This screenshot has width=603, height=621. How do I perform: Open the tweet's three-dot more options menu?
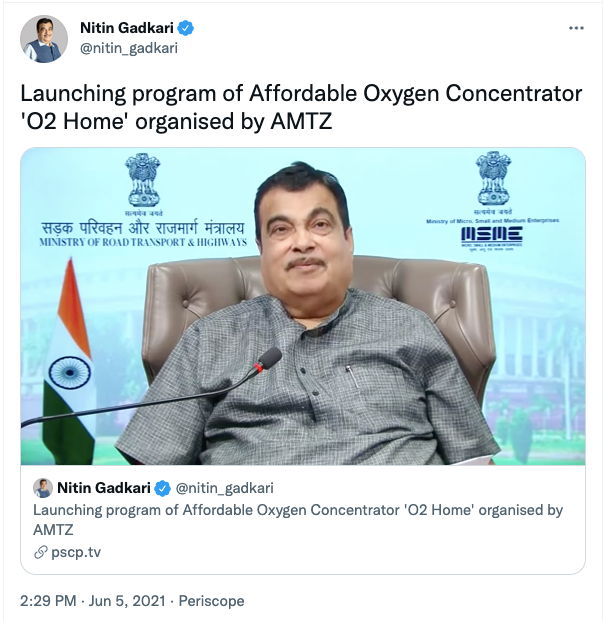[x=575, y=29]
